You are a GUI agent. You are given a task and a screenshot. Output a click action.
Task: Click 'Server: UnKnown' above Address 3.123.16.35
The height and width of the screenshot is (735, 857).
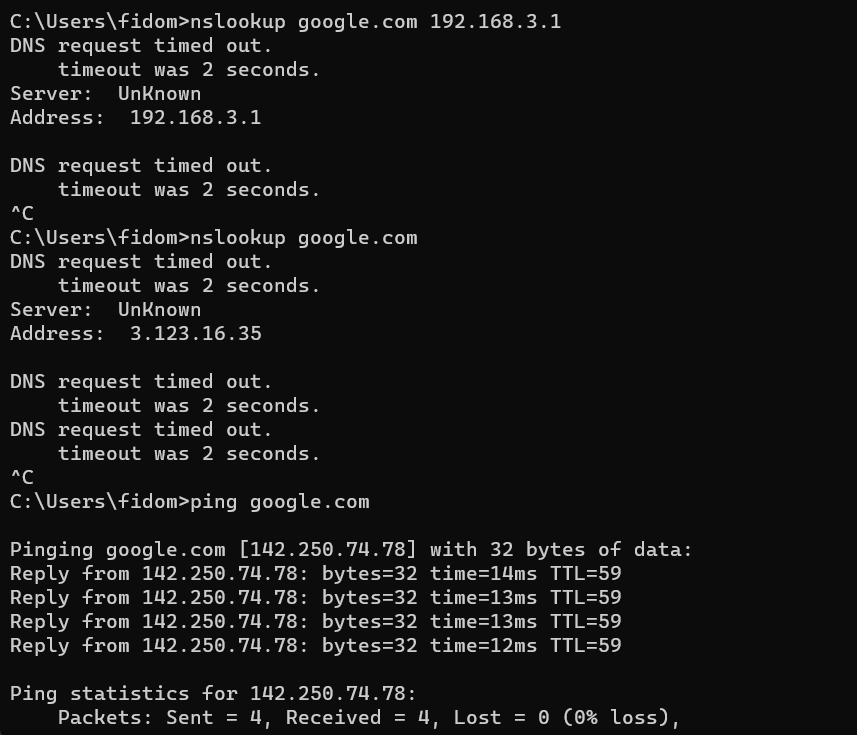point(105,309)
